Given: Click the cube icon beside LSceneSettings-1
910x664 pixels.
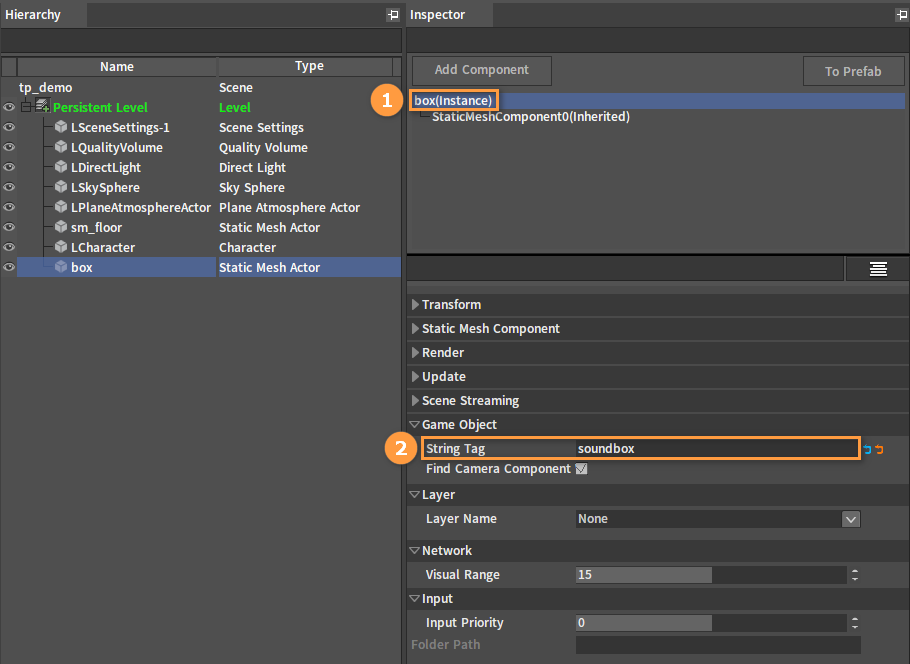Looking at the screenshot, I should coord(61,127).
